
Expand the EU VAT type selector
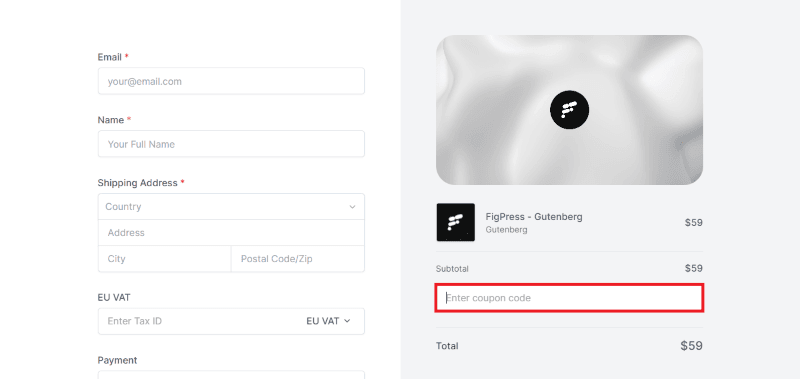tap(328, 321)
